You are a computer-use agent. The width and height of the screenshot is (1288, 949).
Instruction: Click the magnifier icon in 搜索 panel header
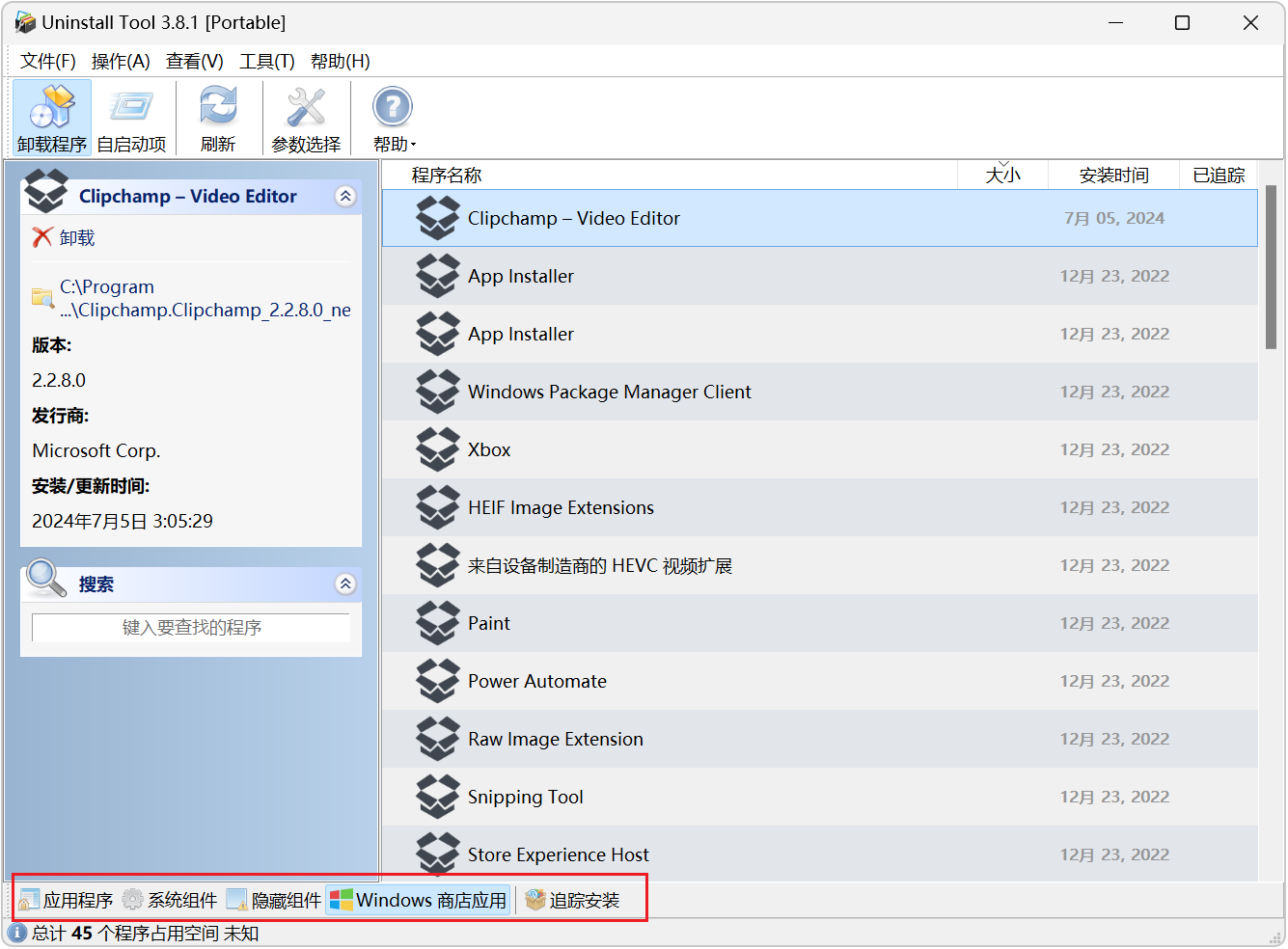pyautogui.click(x=46, y=578)
